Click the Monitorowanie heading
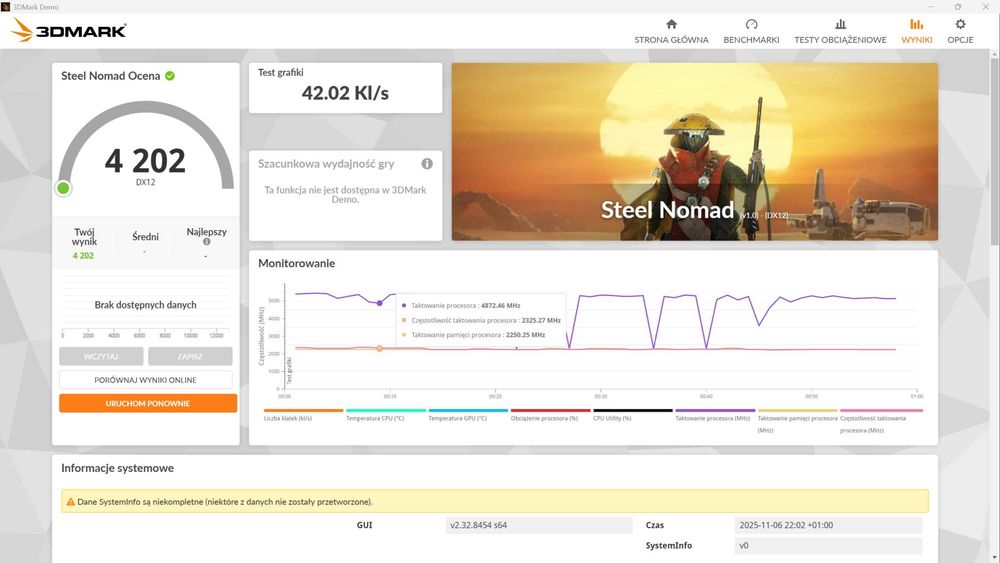 [x=297, y=263]
